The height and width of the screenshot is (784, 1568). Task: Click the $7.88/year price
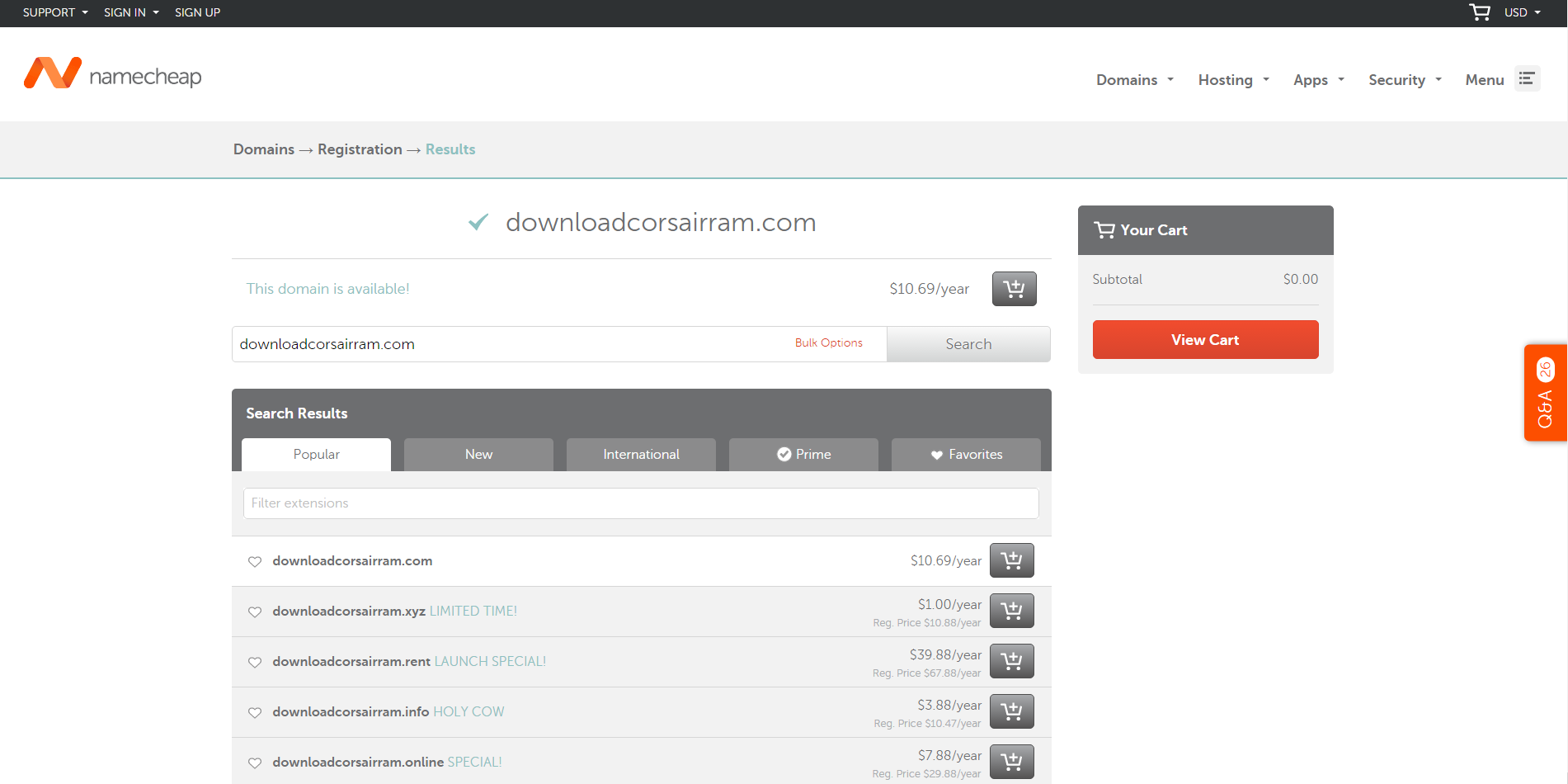point(949,756)
